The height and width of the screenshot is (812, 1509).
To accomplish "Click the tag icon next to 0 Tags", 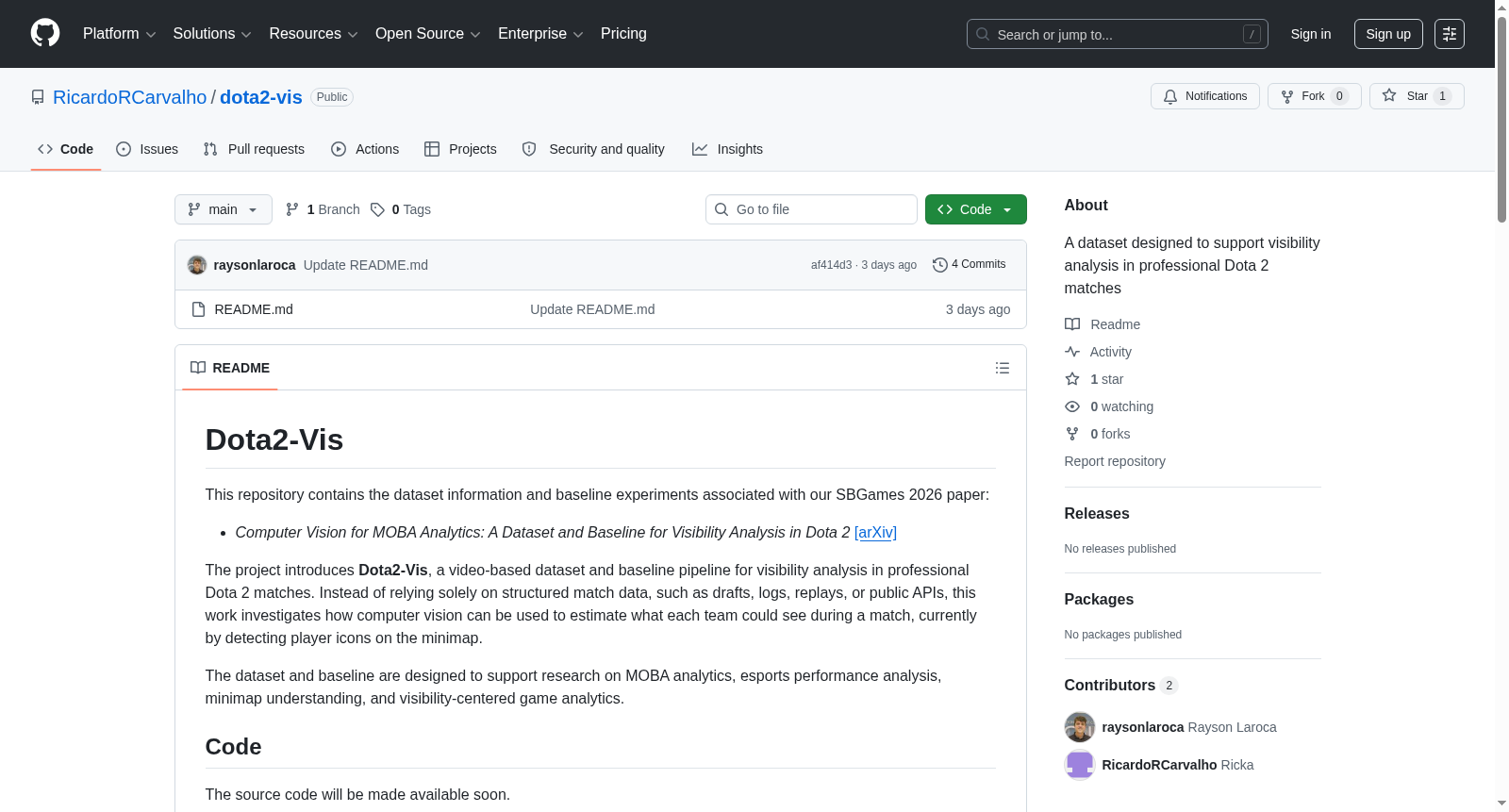I will (377, 209).
